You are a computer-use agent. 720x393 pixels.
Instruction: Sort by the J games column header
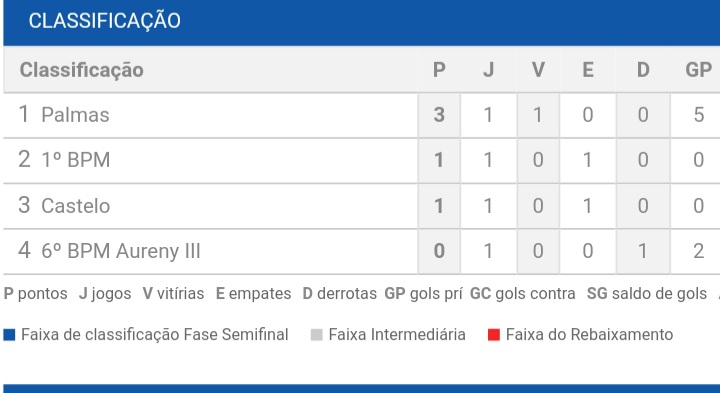pyautogui.click(x=488, y=70)
